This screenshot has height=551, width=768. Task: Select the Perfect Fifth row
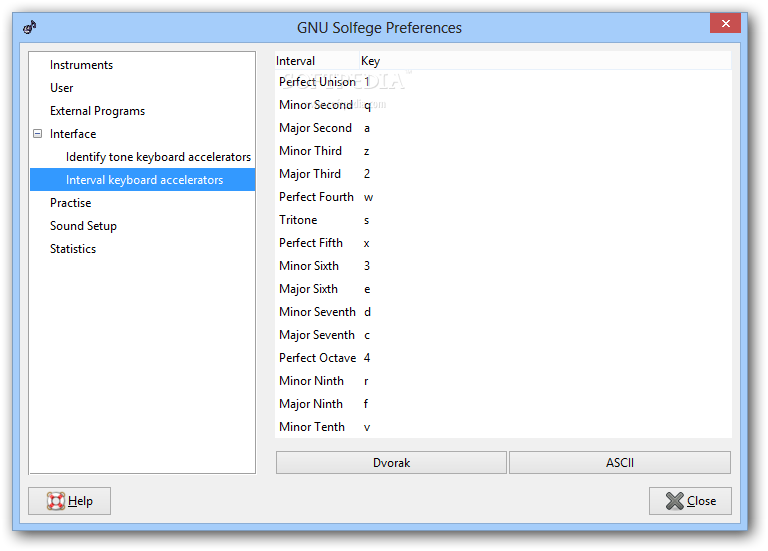[504, 243]
